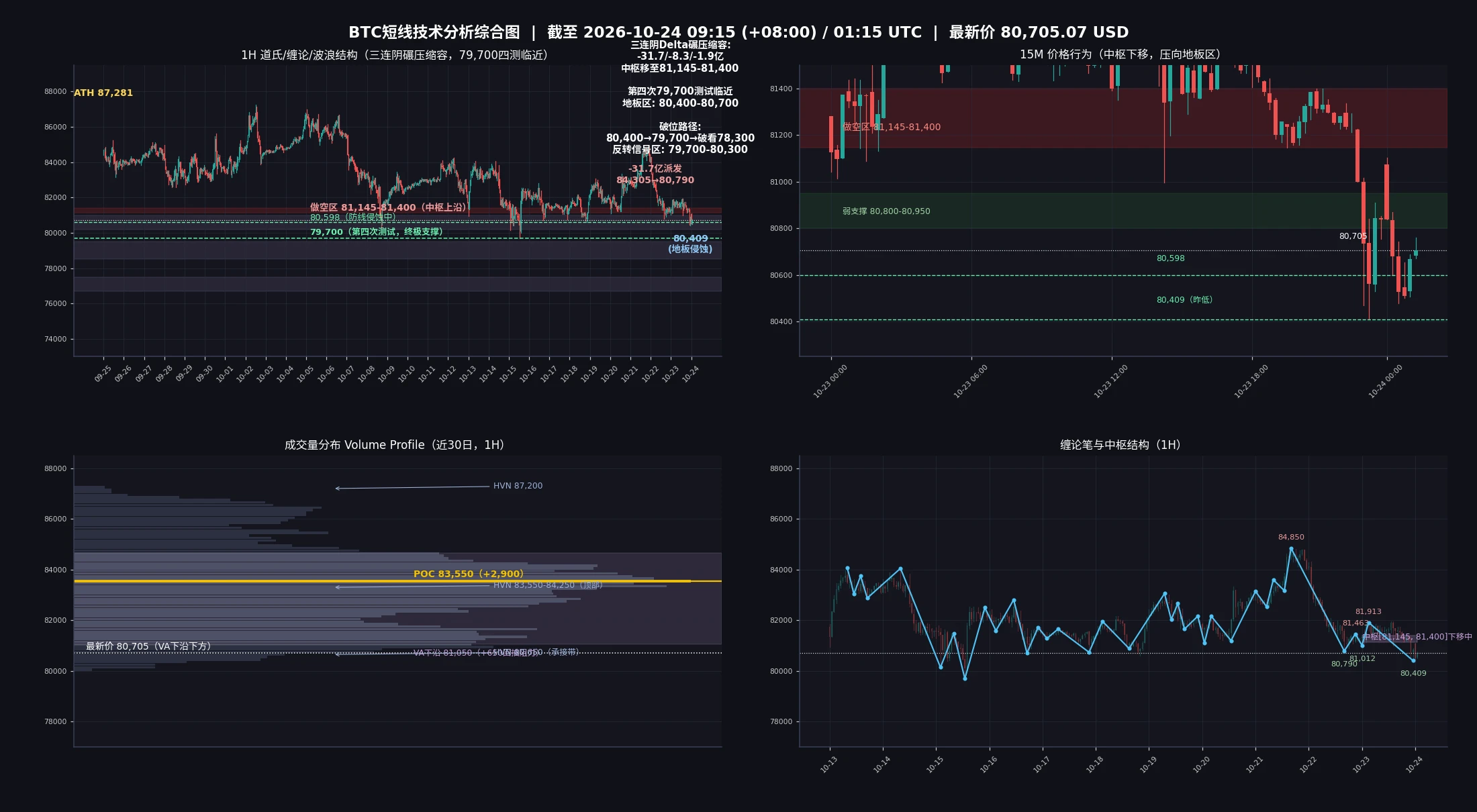Screen dimensions: 1477x812
Task: Click the 10-23 12:00 axis tick in 15M chart
Action: tap(1111, 382)
